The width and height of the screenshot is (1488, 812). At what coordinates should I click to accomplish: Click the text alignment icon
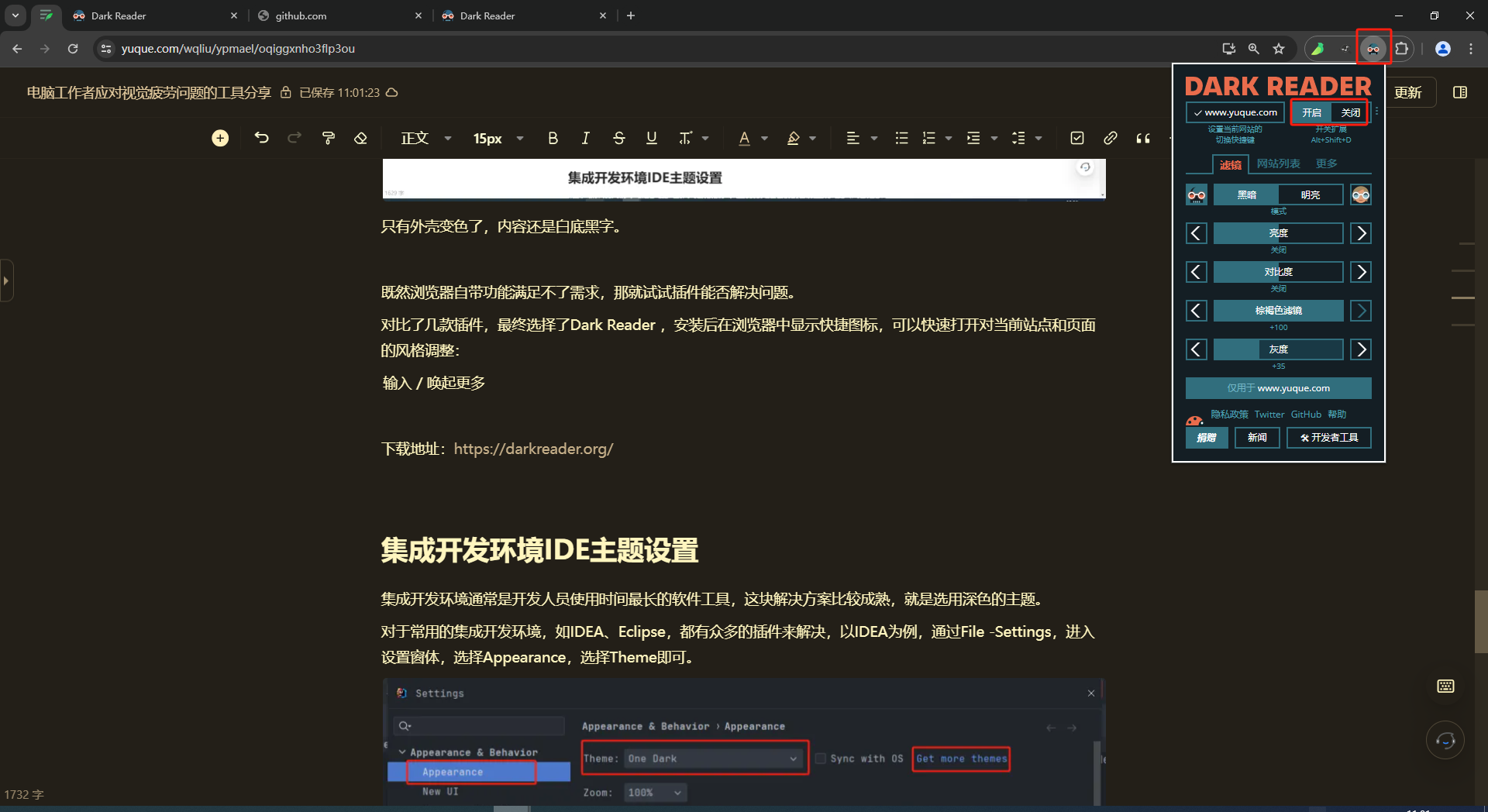point(852,138)
